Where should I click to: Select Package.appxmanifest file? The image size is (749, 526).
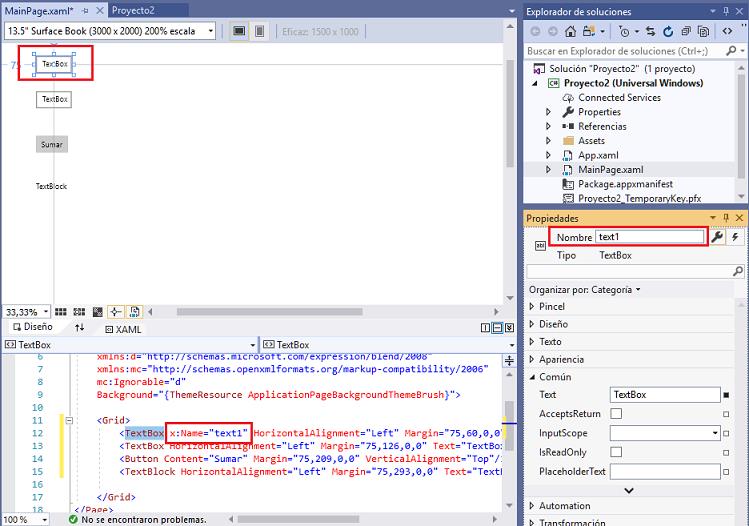pos(625,184)
